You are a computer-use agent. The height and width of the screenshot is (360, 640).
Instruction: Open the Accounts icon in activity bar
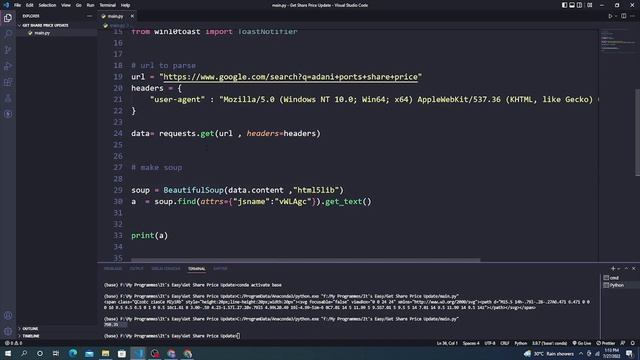point(8,316)
